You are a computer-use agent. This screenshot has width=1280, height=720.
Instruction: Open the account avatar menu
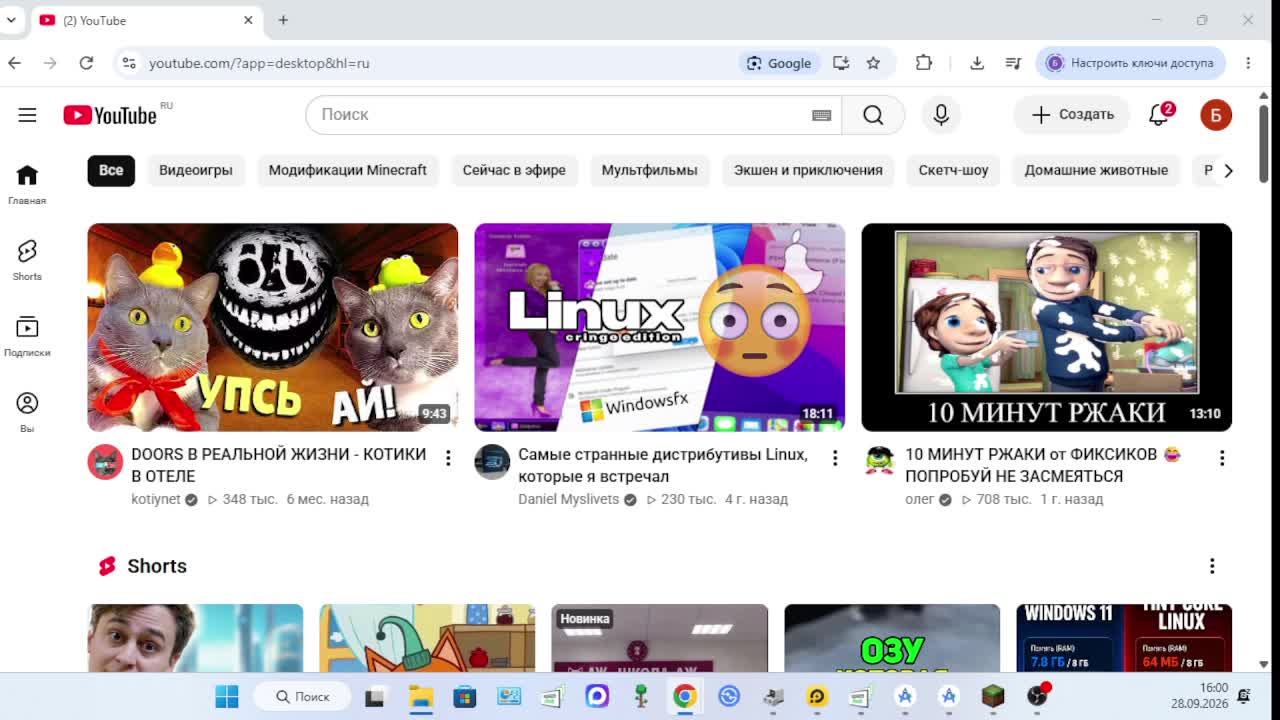(x=1216, y=115)
